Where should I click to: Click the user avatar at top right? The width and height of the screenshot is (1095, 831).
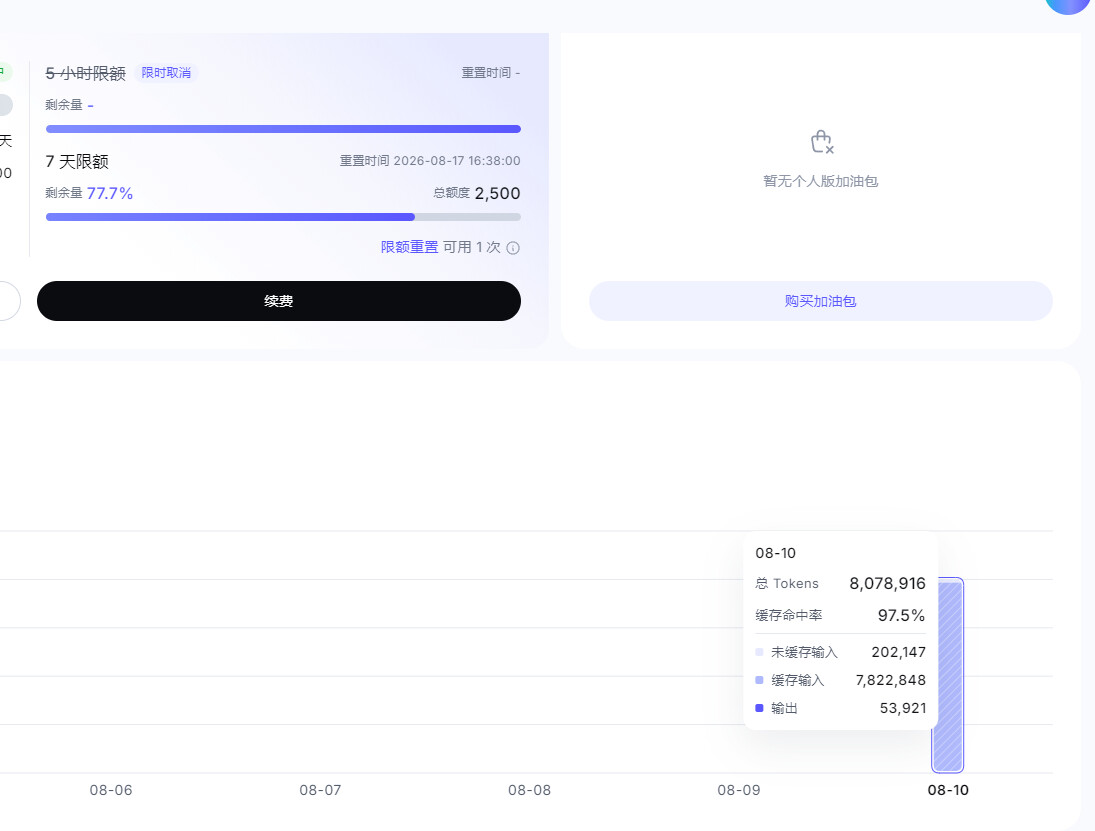(1070, 4)
